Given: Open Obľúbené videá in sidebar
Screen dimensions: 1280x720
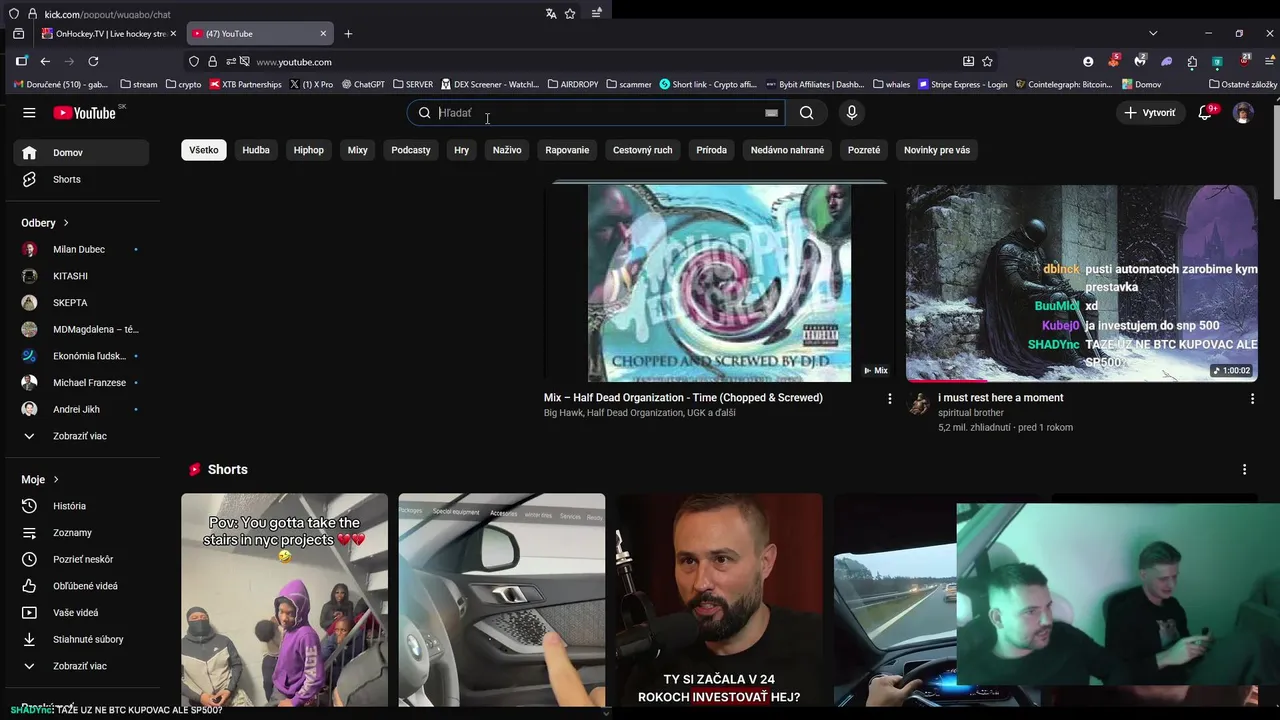Looking at the screenshot, I should coord(81,586).
